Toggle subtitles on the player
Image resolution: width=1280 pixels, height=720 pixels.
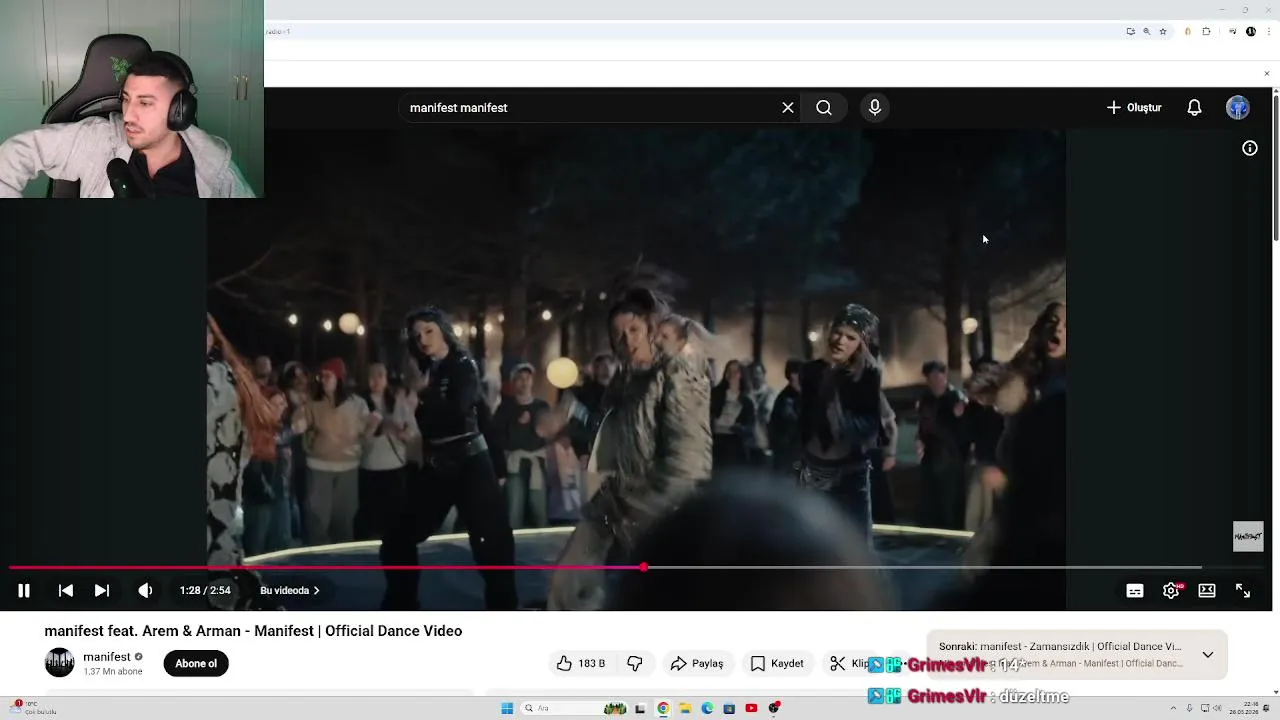click(x=1135, y=590)
